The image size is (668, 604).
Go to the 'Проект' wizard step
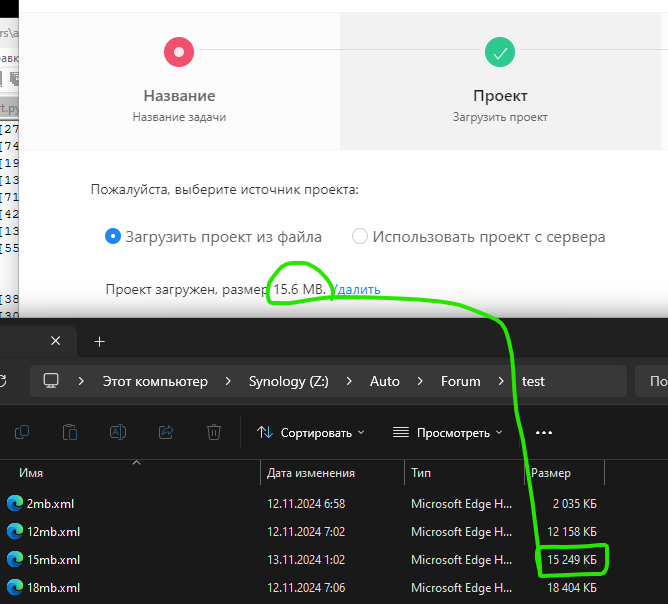point(500,52)
